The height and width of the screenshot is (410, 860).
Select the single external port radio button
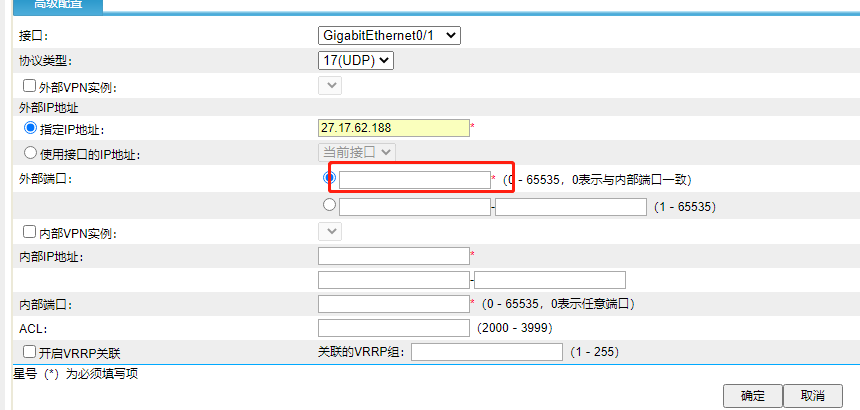pyautogui.click(x=330, y=178)
